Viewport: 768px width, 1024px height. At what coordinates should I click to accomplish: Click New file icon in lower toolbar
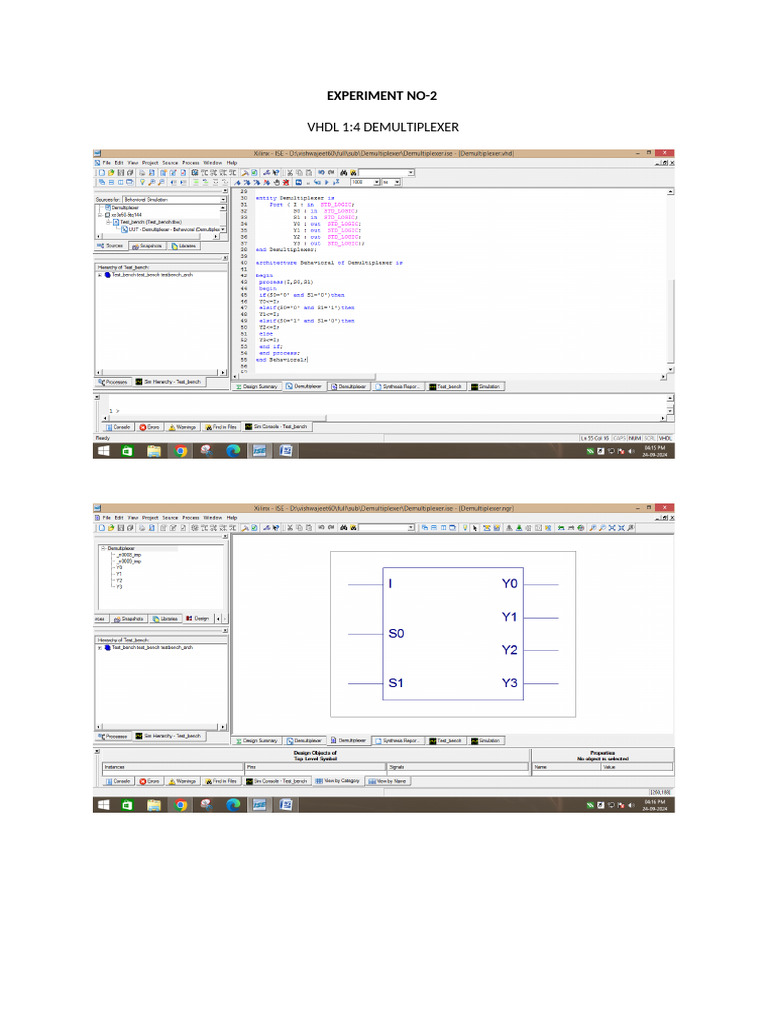pos(102,528)
